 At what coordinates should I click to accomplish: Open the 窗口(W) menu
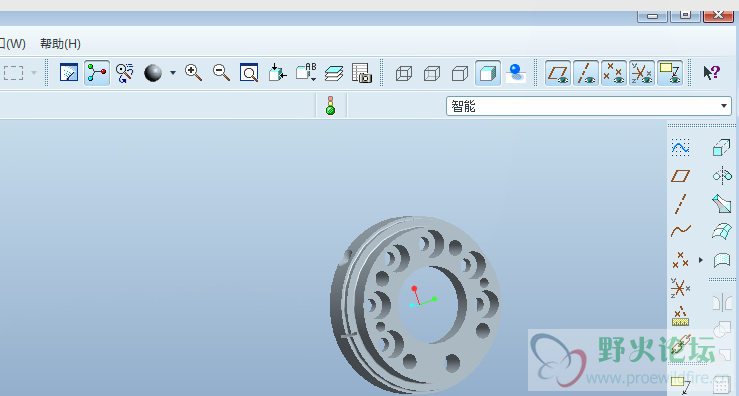coord(13,44)
